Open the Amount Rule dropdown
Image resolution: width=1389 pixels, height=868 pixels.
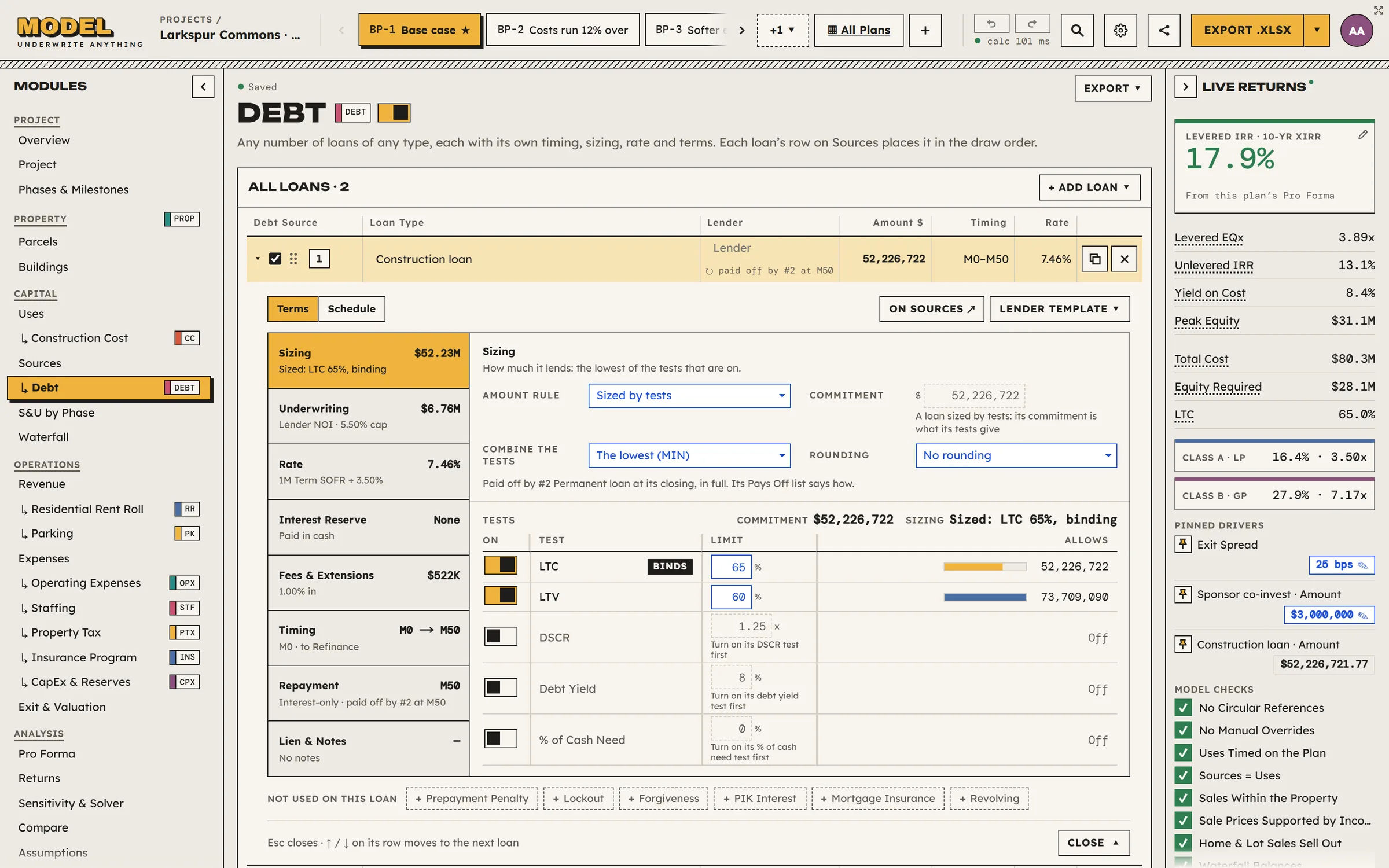point(689,396)
